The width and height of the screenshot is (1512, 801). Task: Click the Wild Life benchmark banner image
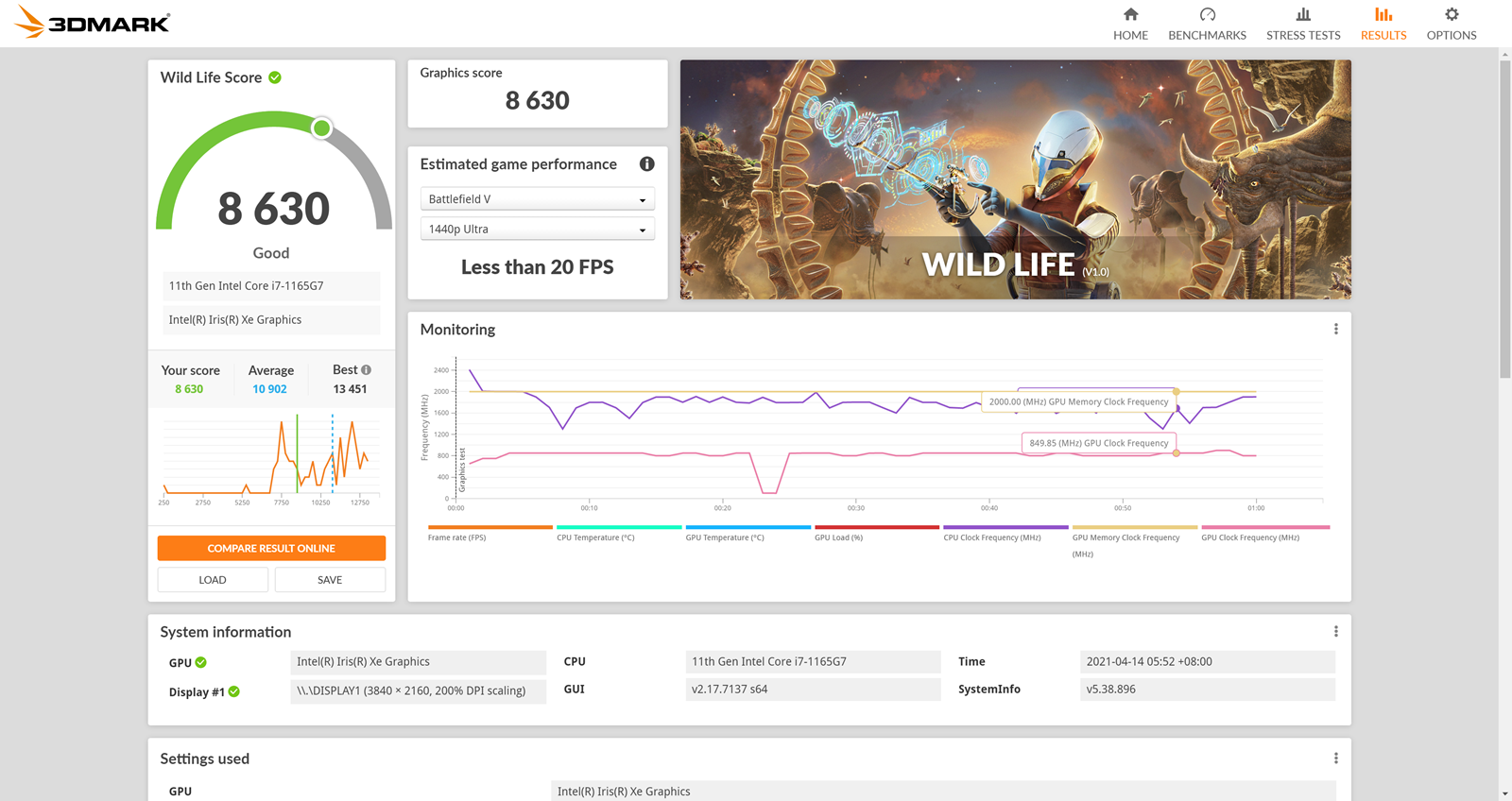[1015, 179]
